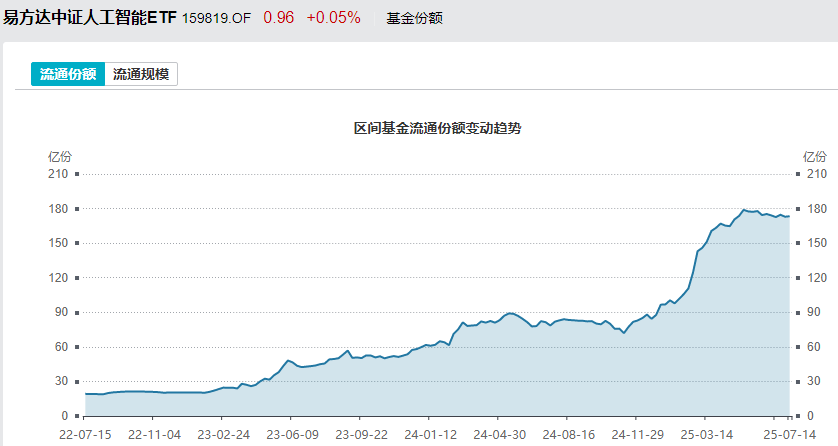
Task: Click the x-axis date 25-03-14
Action: [707, 435]
